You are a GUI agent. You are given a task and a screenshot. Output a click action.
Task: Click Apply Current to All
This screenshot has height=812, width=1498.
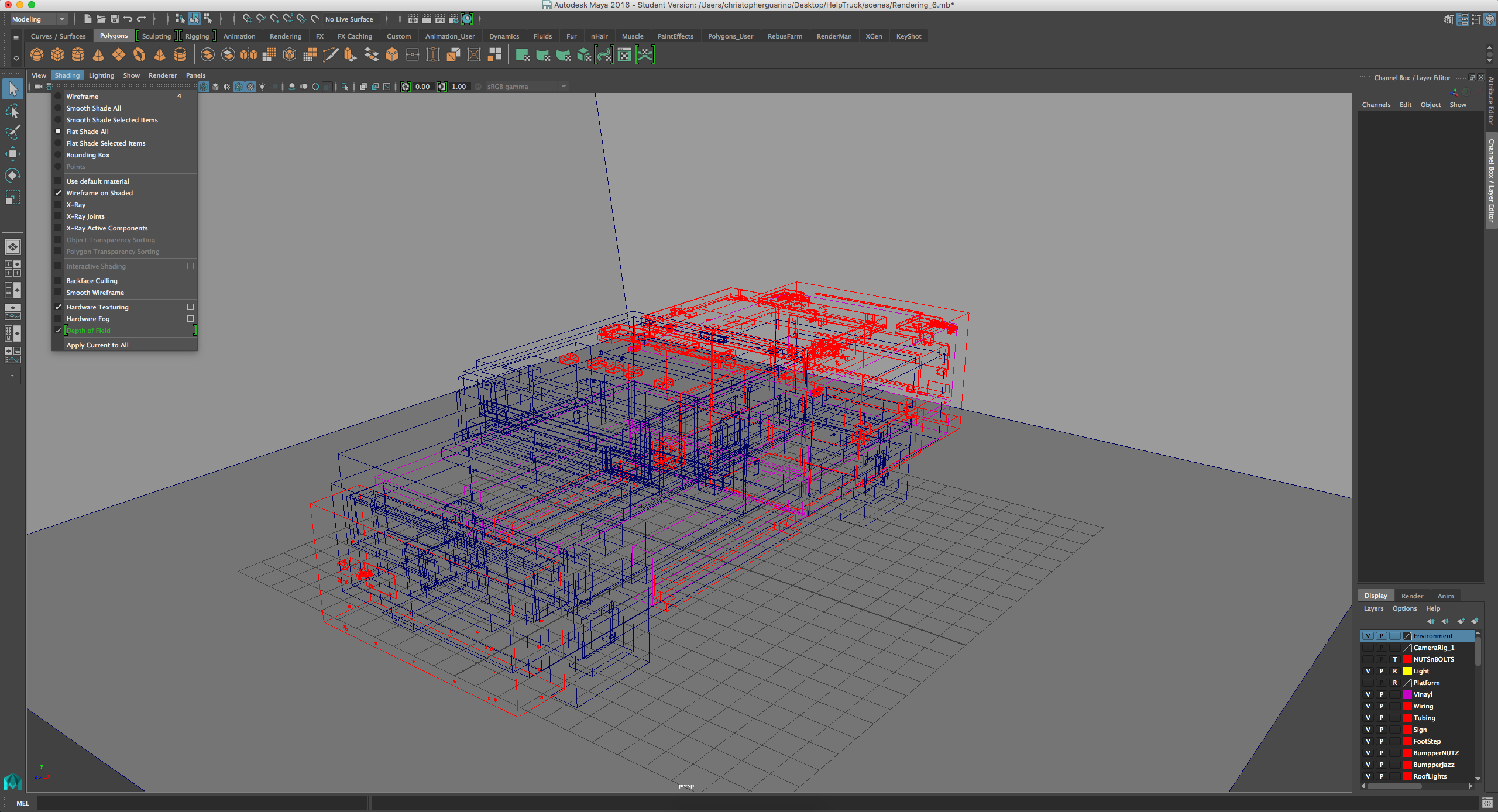(x=97, y=345)
